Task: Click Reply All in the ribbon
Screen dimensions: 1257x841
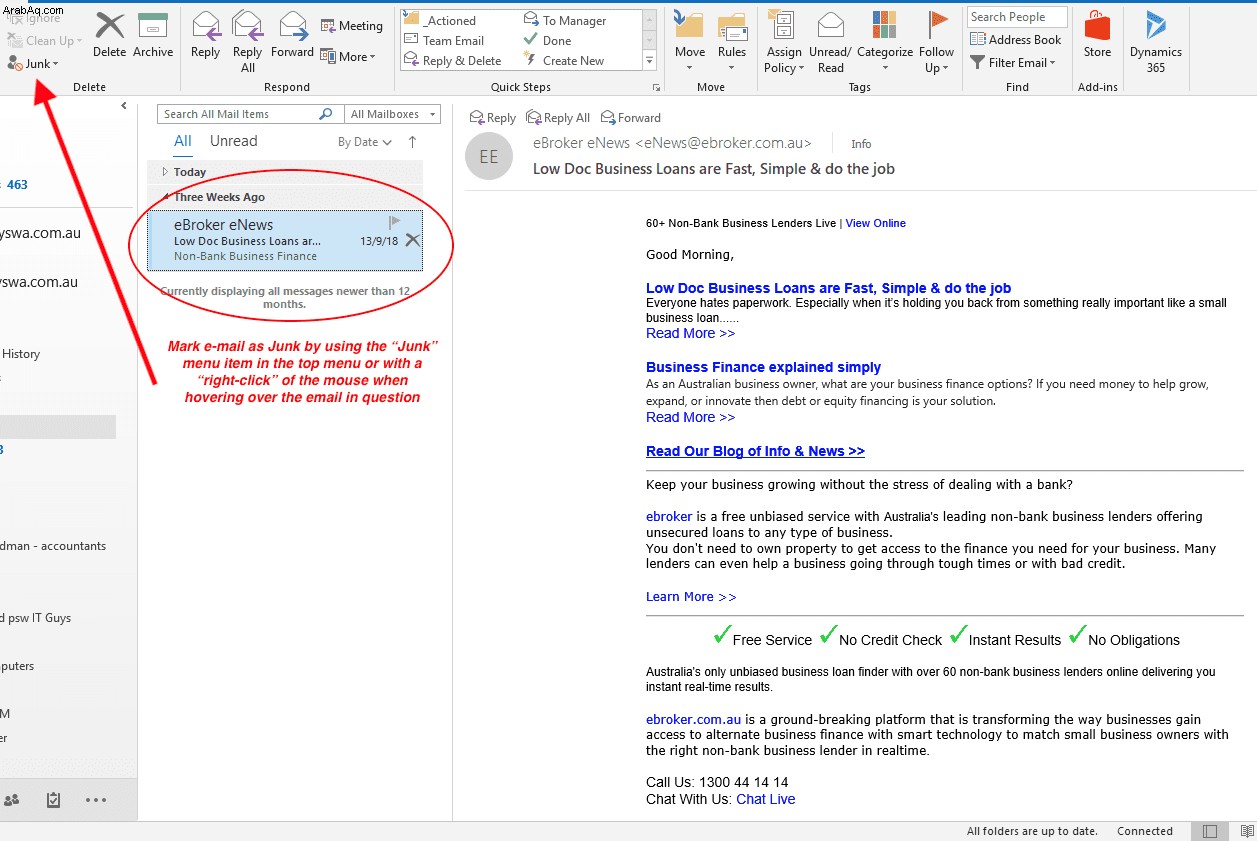Action: click(x=247, y=41)
